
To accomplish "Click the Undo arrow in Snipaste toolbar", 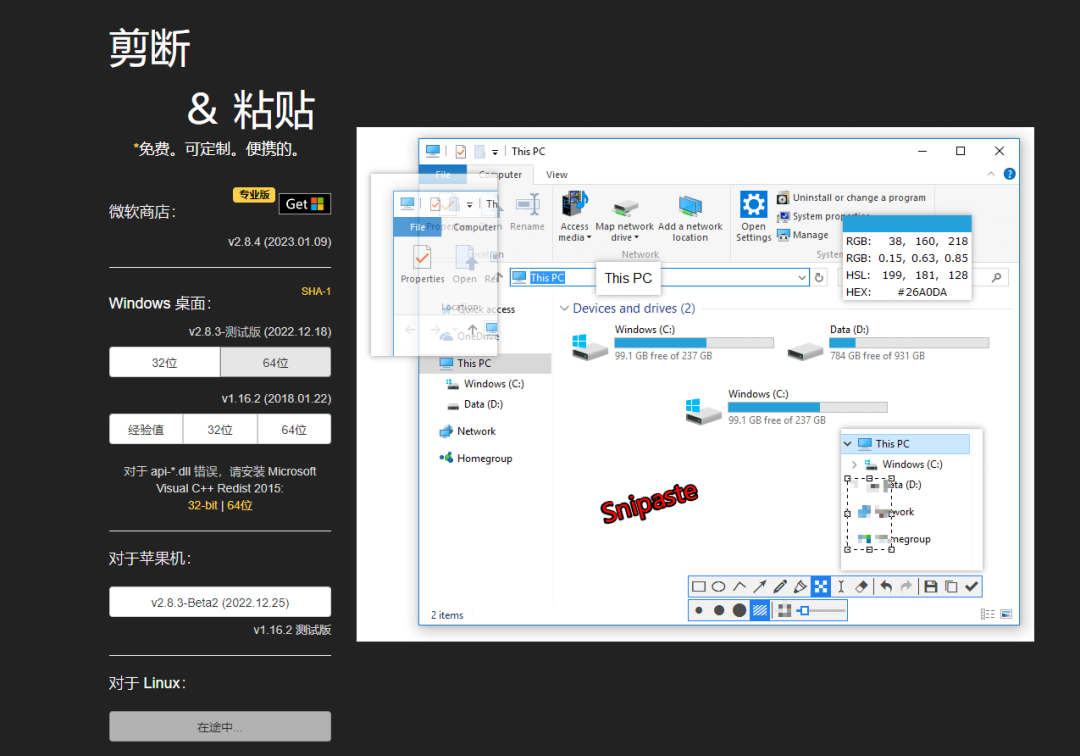I will [886, 587].
